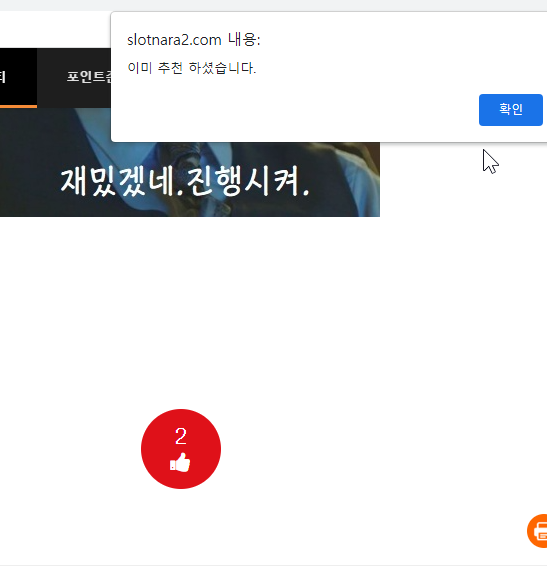Click the orange underline beneath the active tab

click(18, 107)
